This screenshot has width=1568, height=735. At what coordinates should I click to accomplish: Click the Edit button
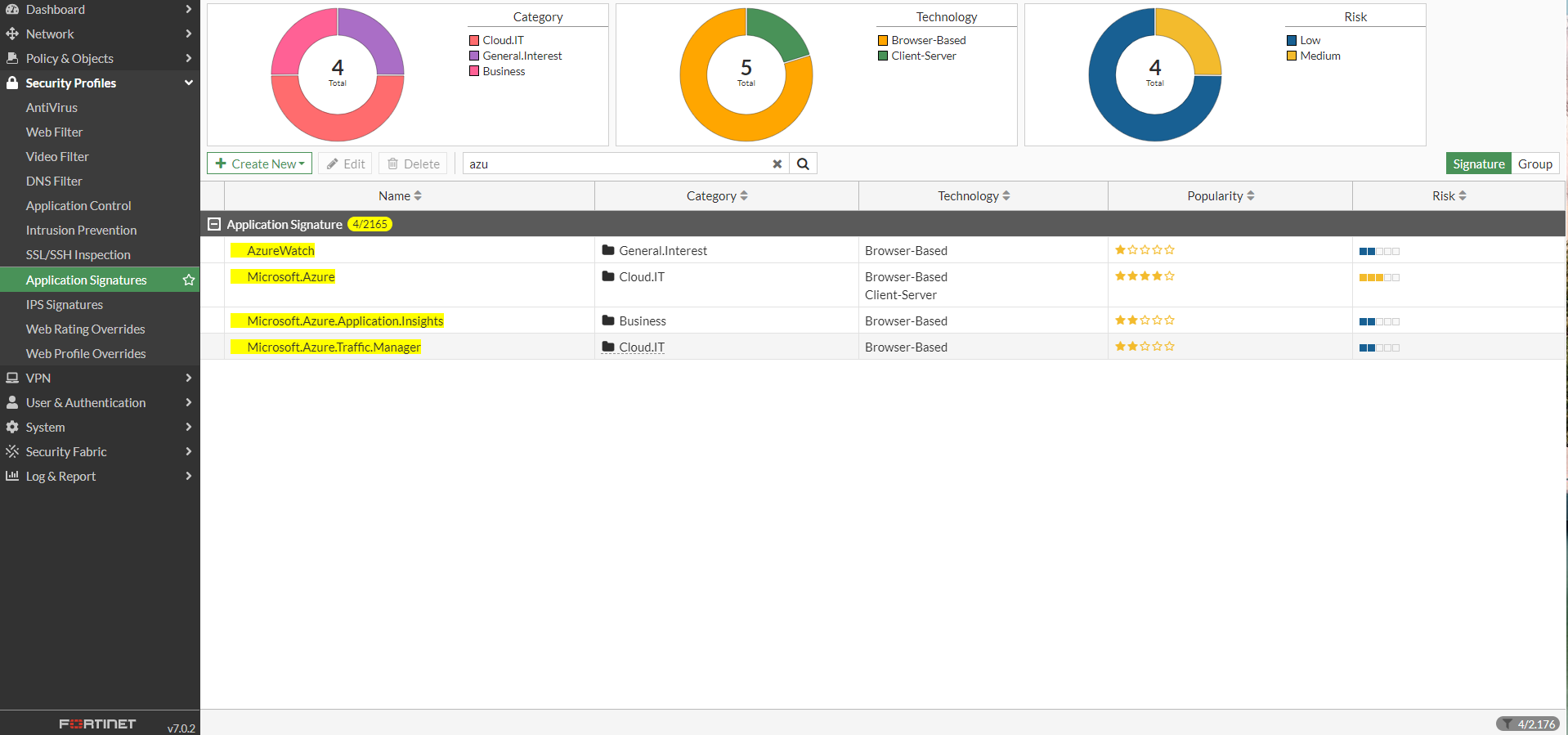tap(346, 164)
